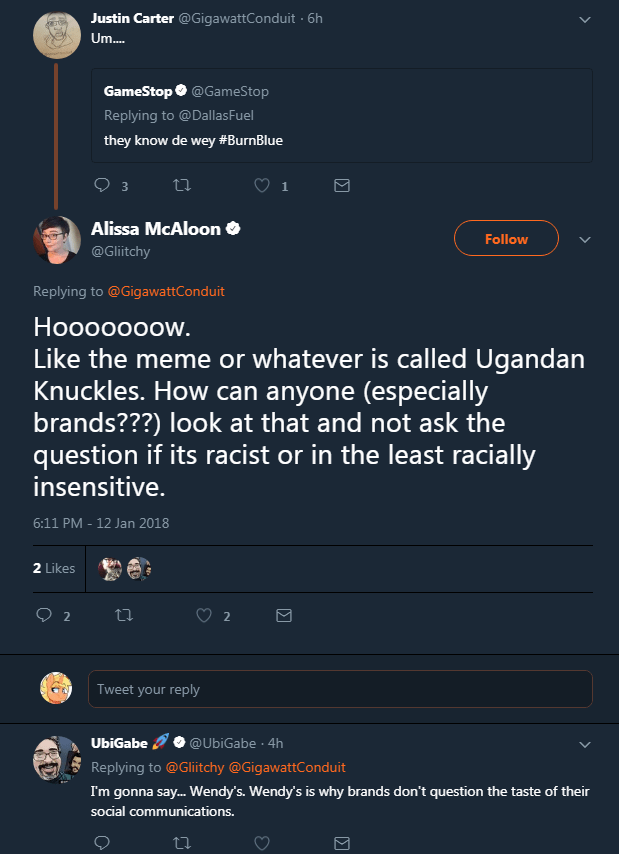The image size is (619, 854).
Task: Retweet UbiGabe's tweet
Action: [181, 842]
